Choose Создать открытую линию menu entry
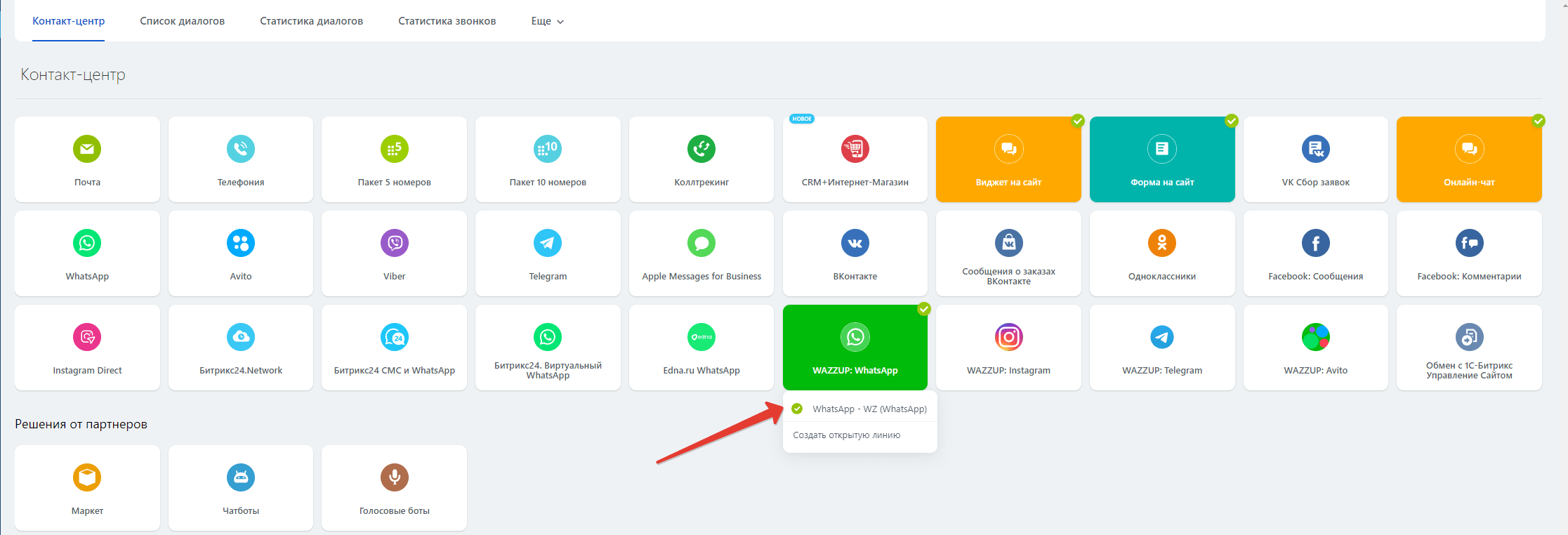This screenshot has width=1568, height=535. click(x=860, y=435)
